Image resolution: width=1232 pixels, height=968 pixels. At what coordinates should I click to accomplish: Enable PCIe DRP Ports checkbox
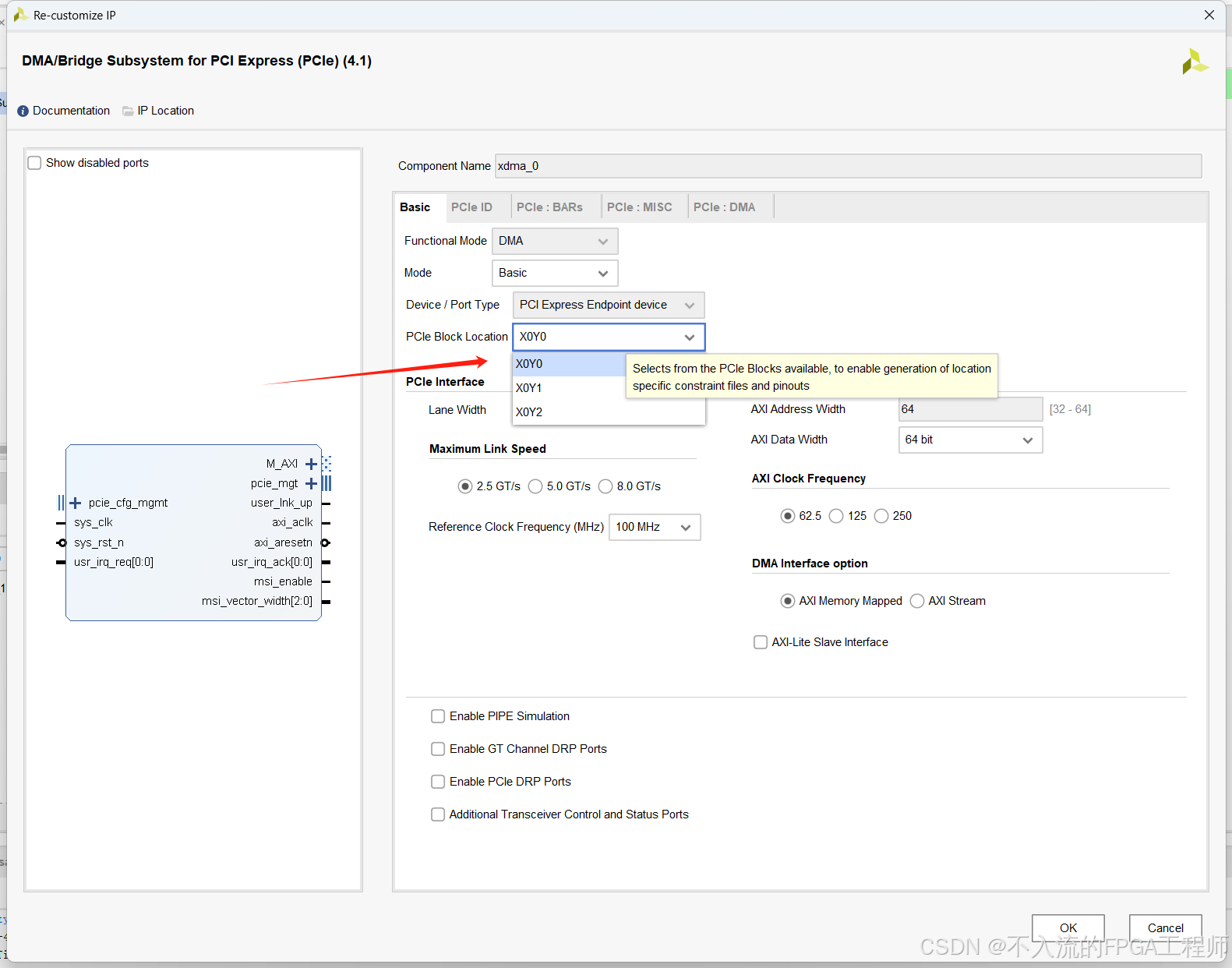coord(438,782)
